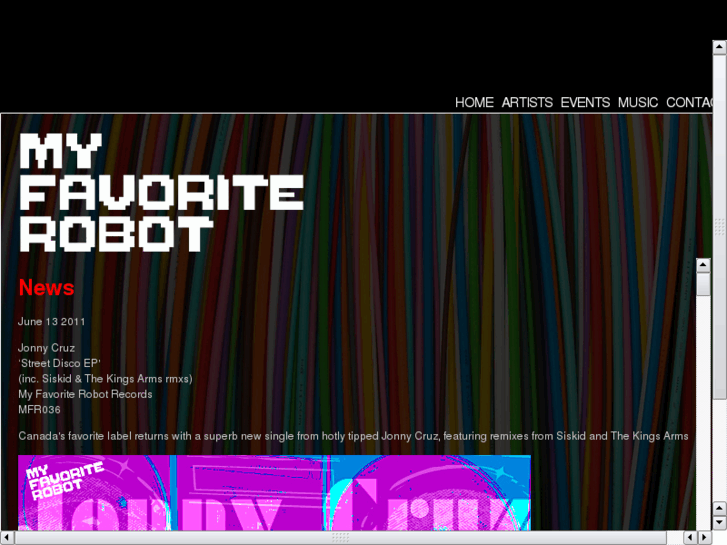727x545 pixels.
Task: Open the ARTISTS navigation link
Action: (x=527, y=103)
